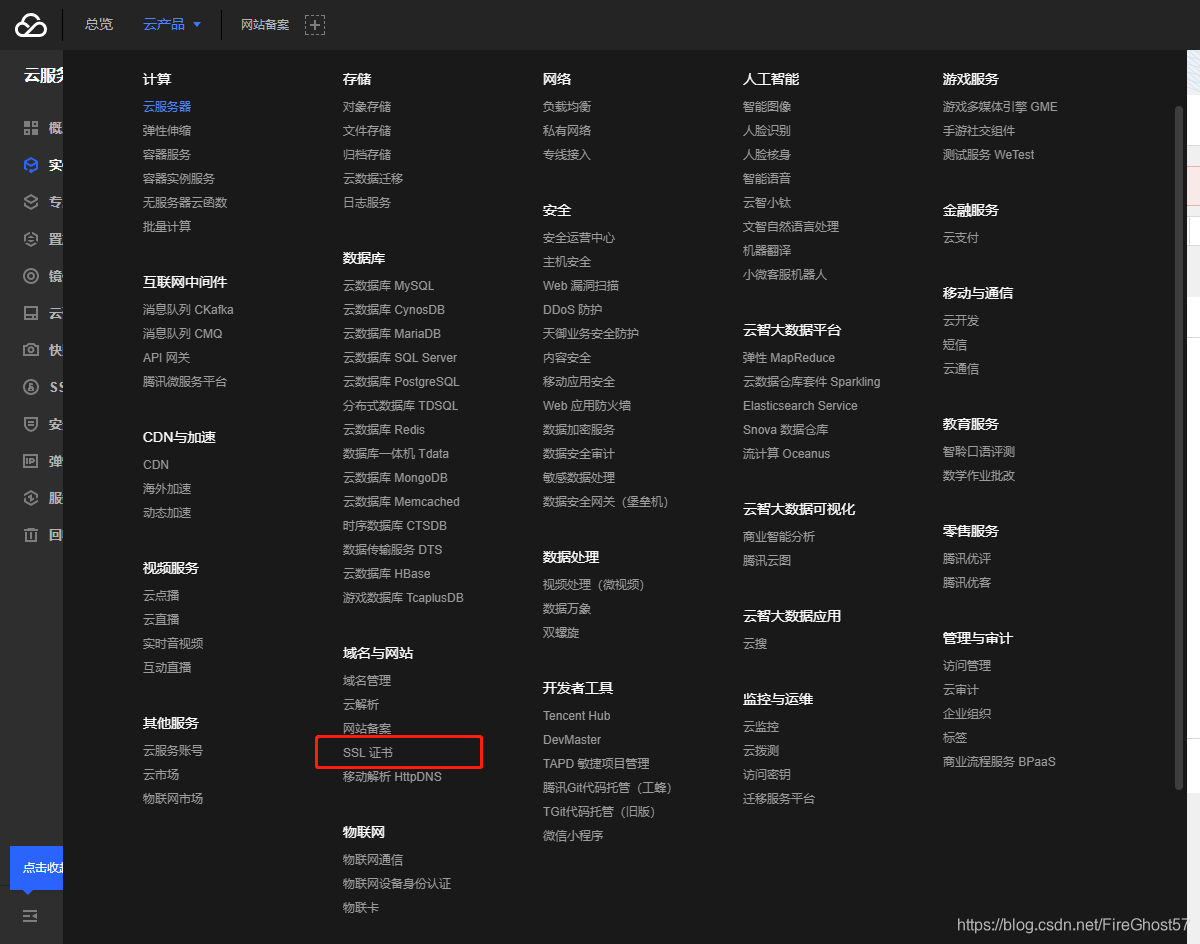
Task: Open 访问密钥 link
Action: click(767, 774)
